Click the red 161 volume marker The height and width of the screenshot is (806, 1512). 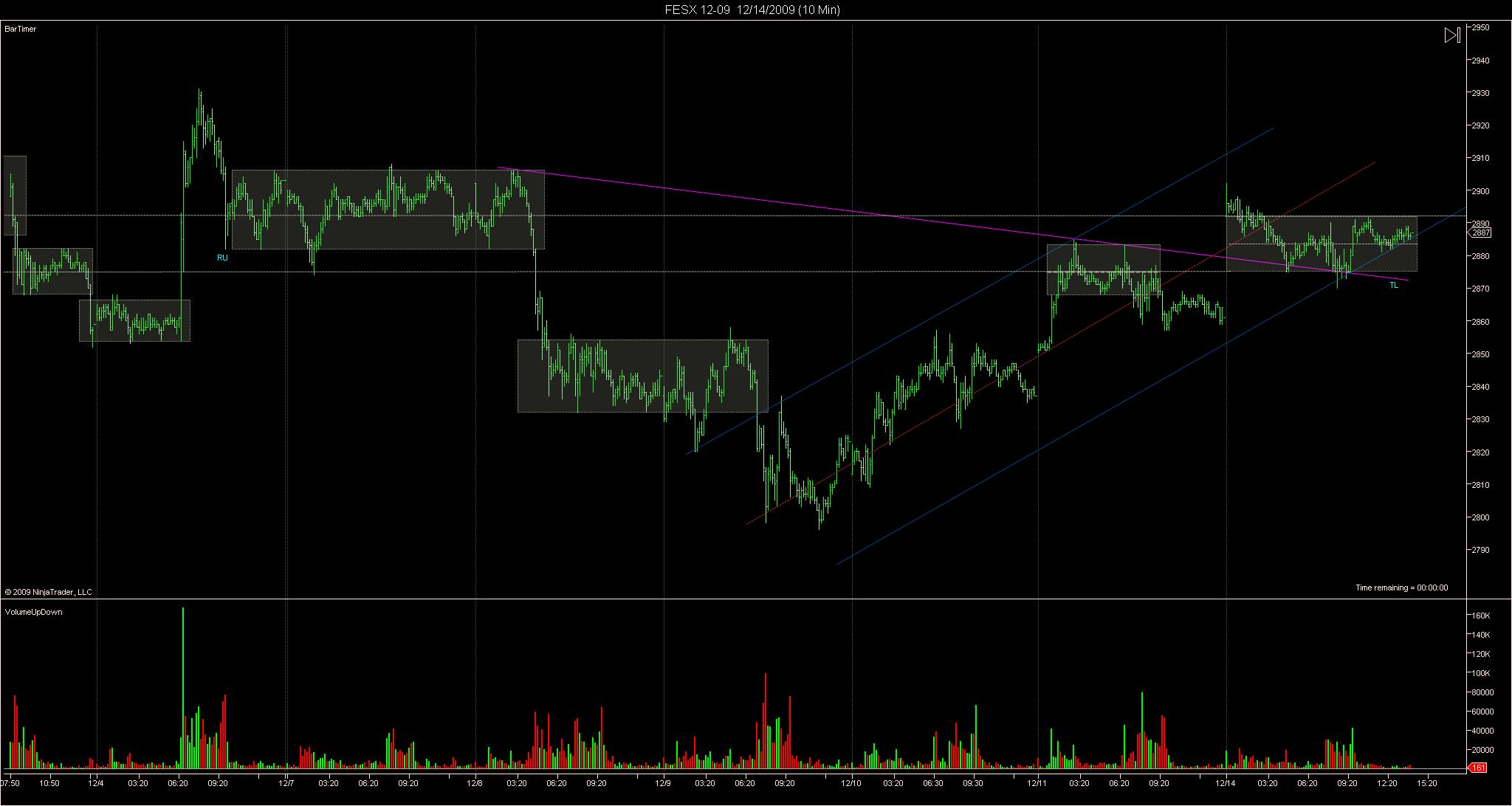1479,768
